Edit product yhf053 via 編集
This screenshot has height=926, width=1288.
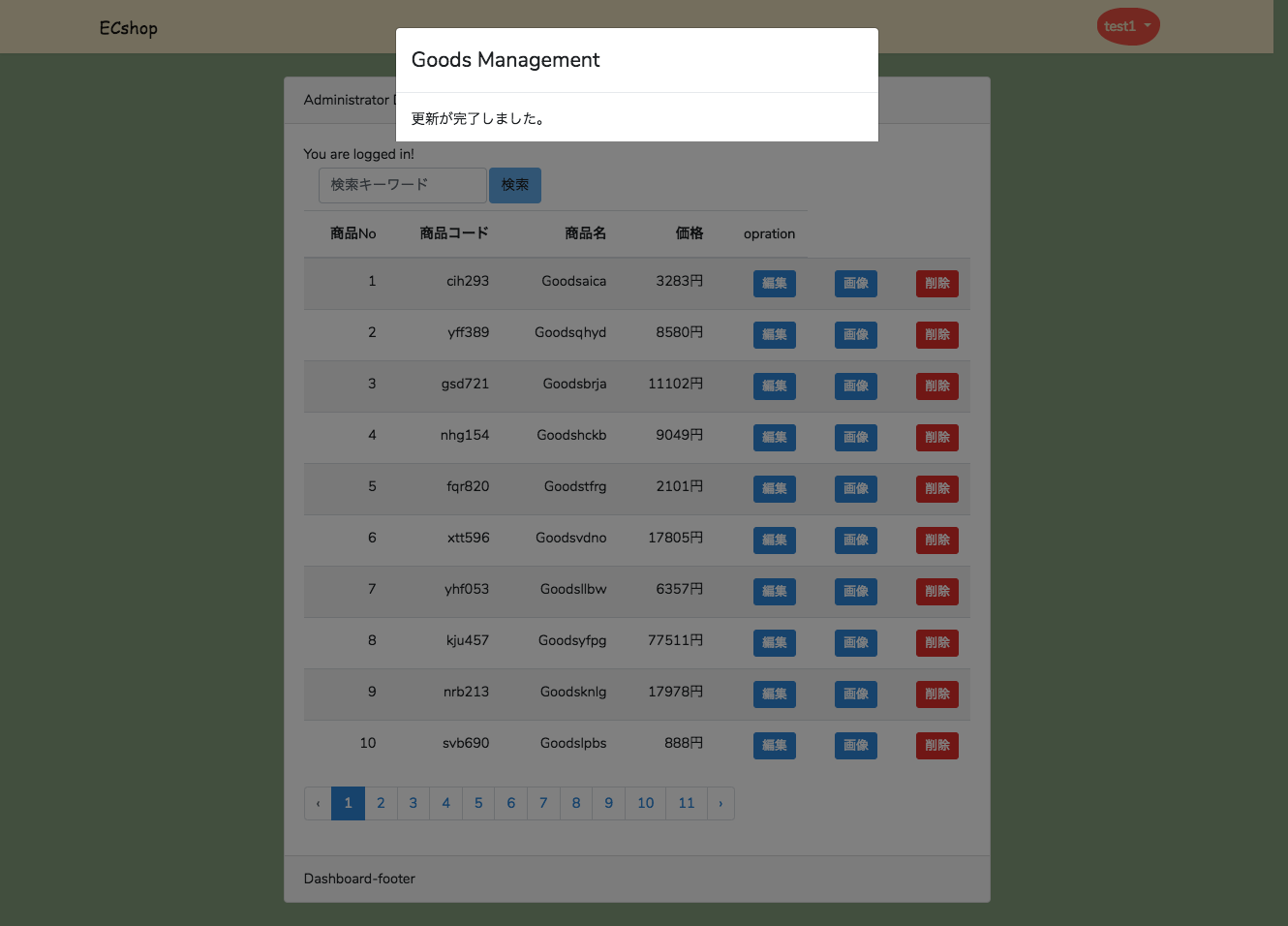(x=775, y=592)
